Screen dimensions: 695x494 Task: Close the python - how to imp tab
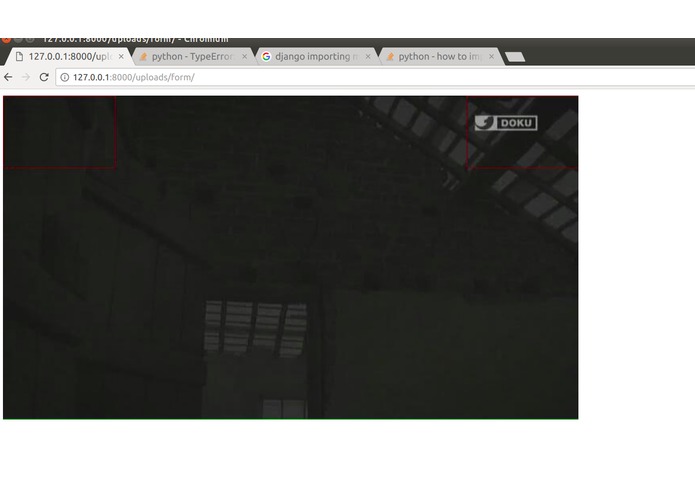[491, 57]
